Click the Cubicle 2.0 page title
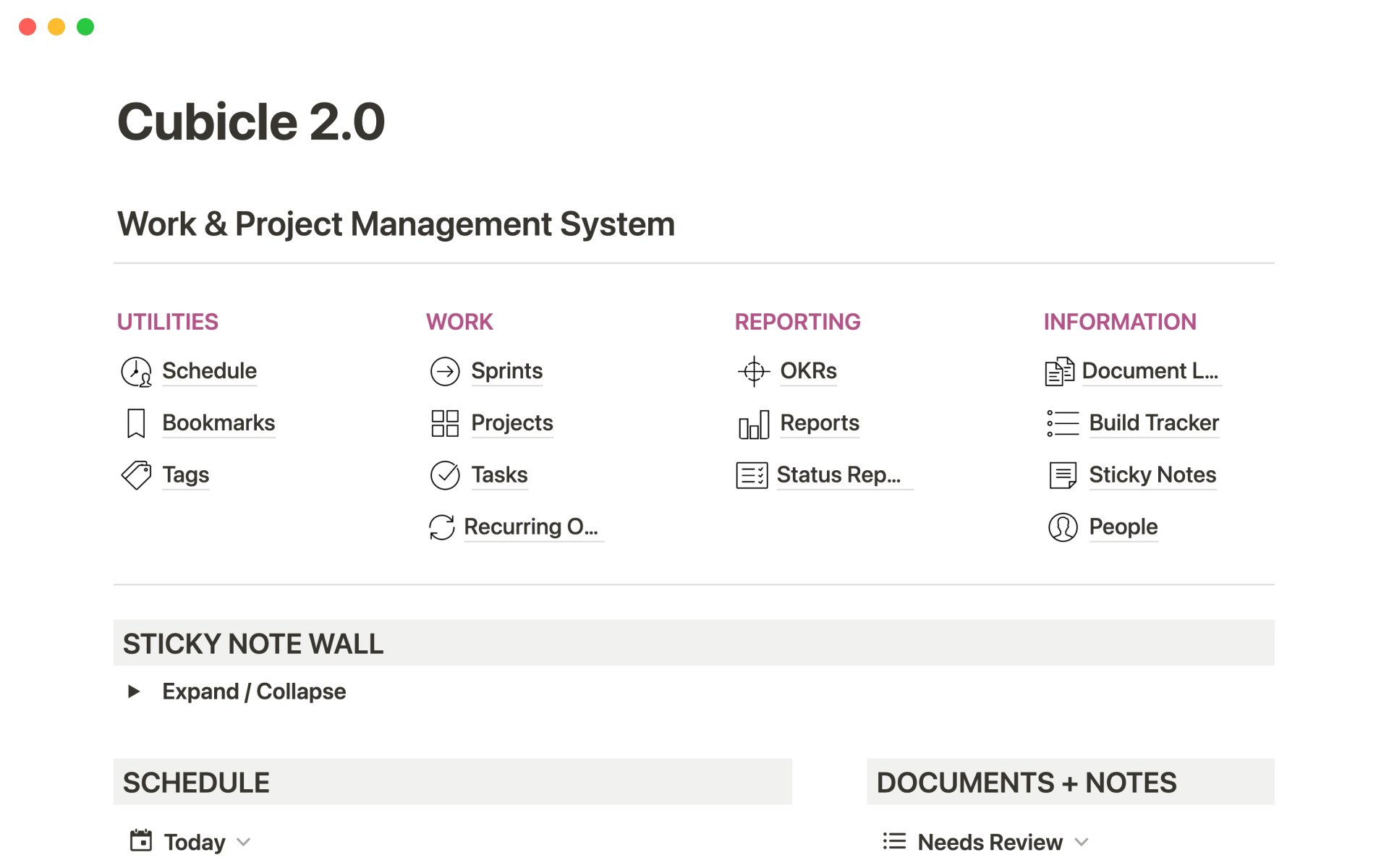The height and width of the screenshot is (868, 1389). pos(251,122)
